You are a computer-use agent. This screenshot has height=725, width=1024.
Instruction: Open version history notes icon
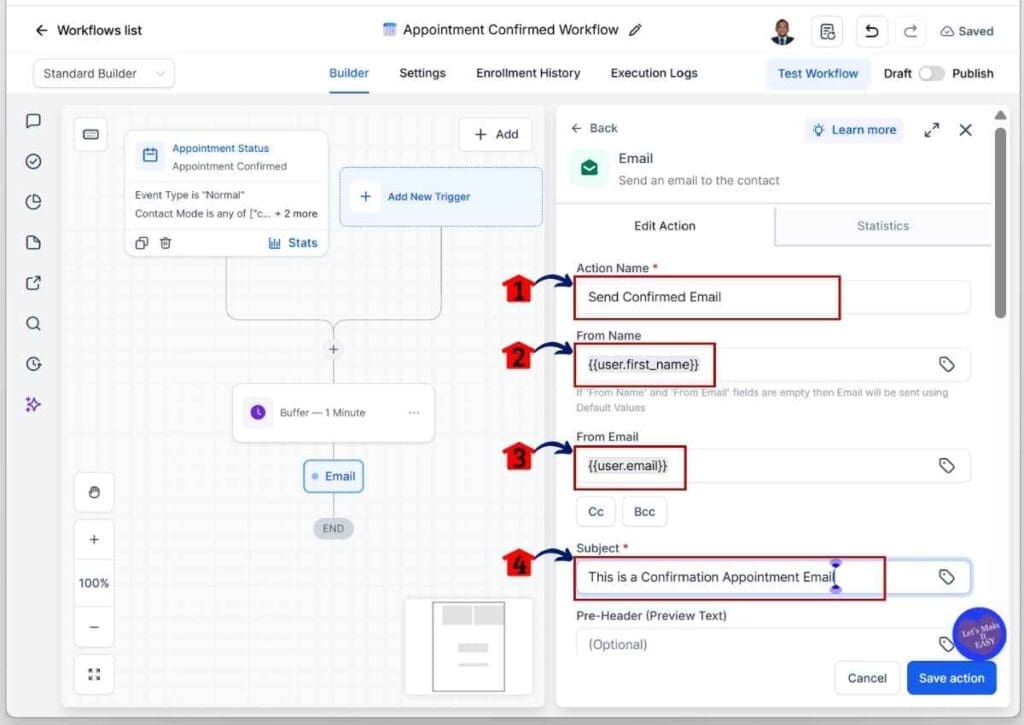click(x=827, y=31)
